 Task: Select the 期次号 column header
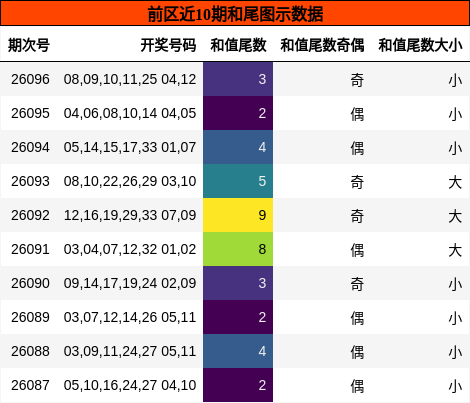pos(29,45)
